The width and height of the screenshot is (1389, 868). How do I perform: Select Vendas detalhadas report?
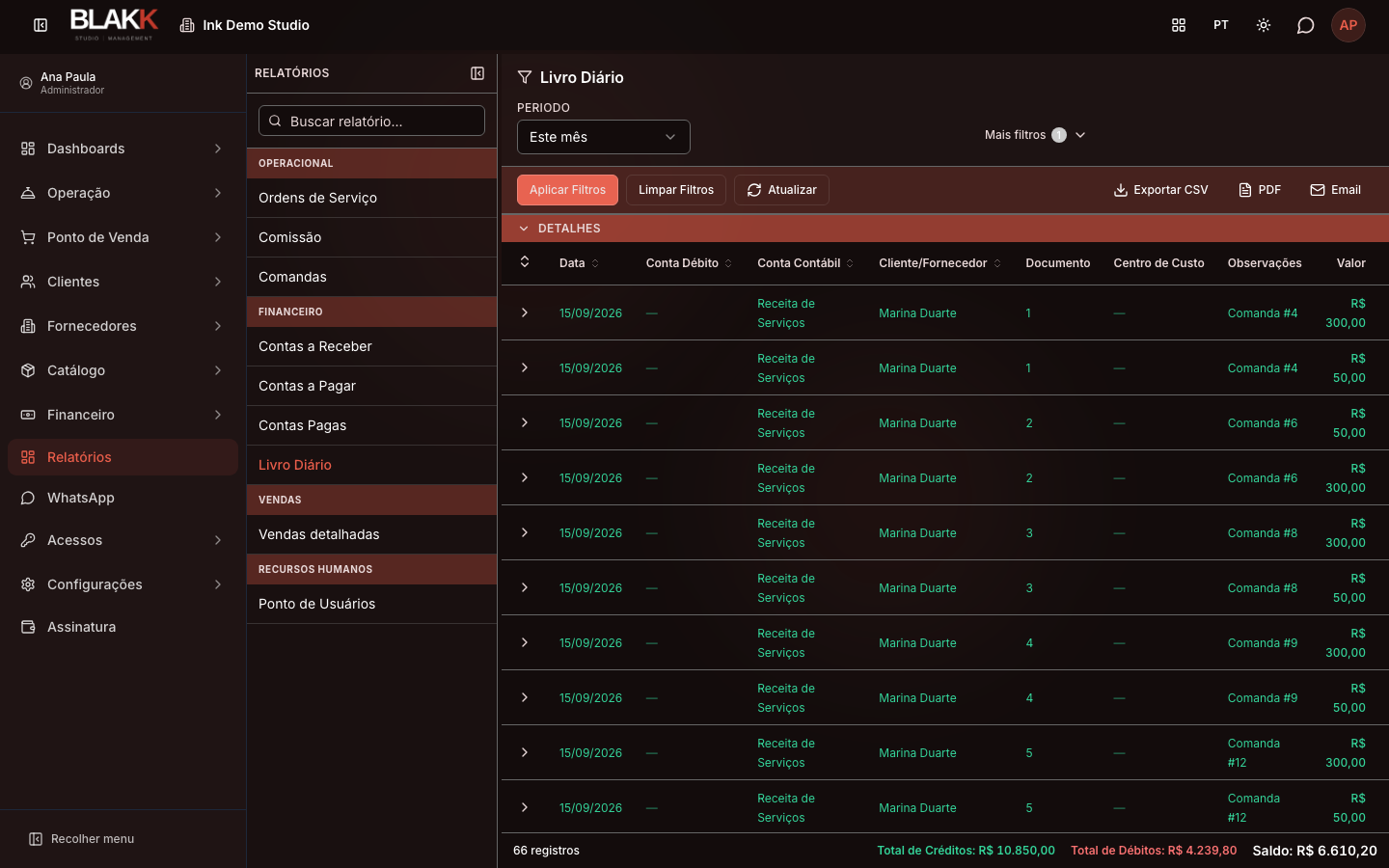tap(372, 534)
